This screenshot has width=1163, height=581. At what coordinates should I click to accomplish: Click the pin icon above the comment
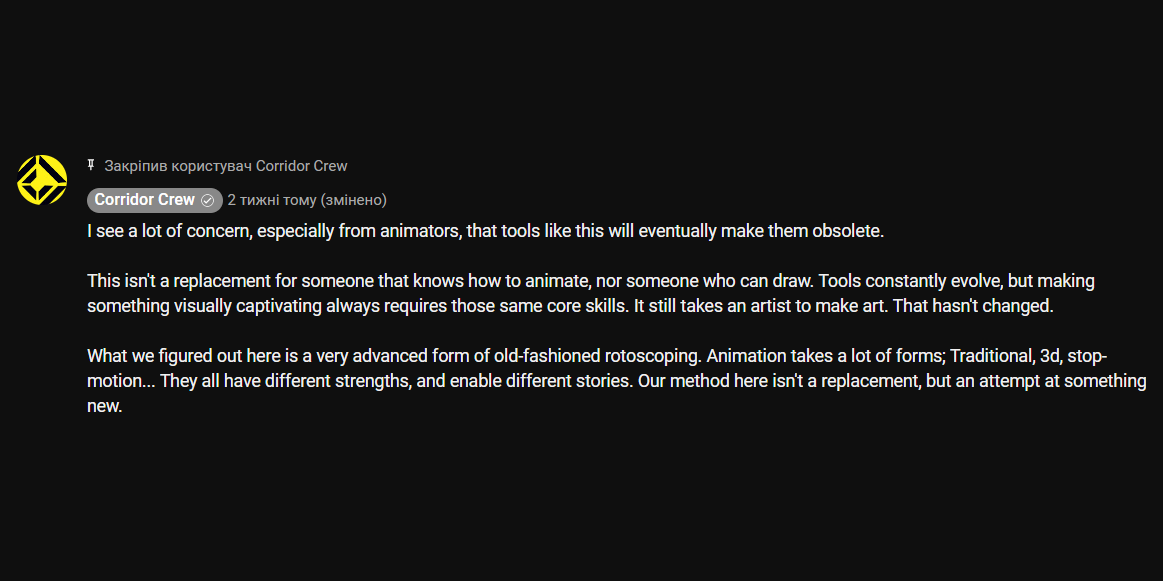[91, 165]
